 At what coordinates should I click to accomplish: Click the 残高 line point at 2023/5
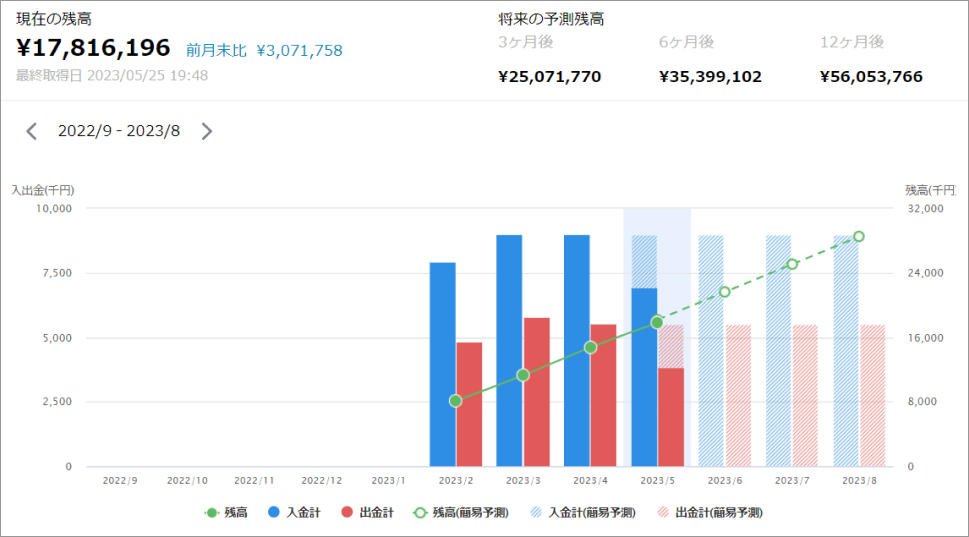click(x=658, y=323)
